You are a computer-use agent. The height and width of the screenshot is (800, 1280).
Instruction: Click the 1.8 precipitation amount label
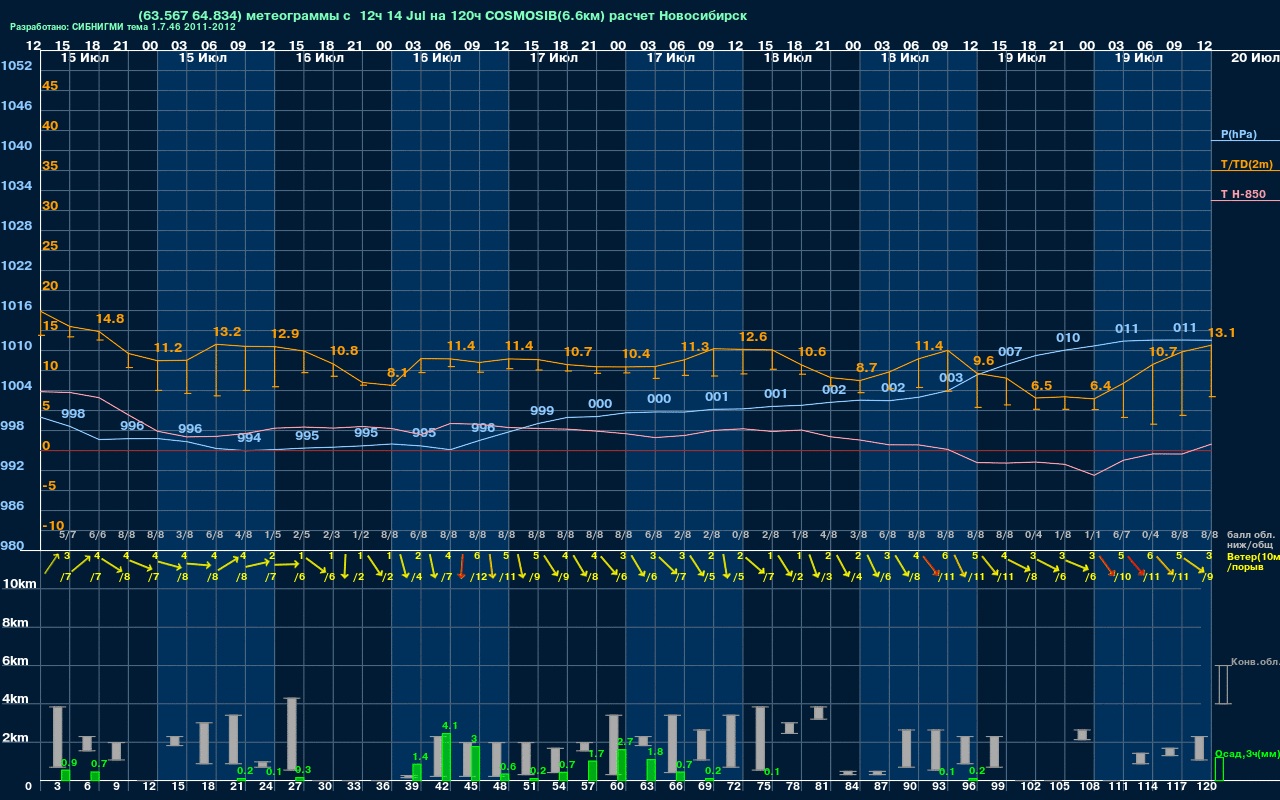pyautogui.click(x=656, y=752)
